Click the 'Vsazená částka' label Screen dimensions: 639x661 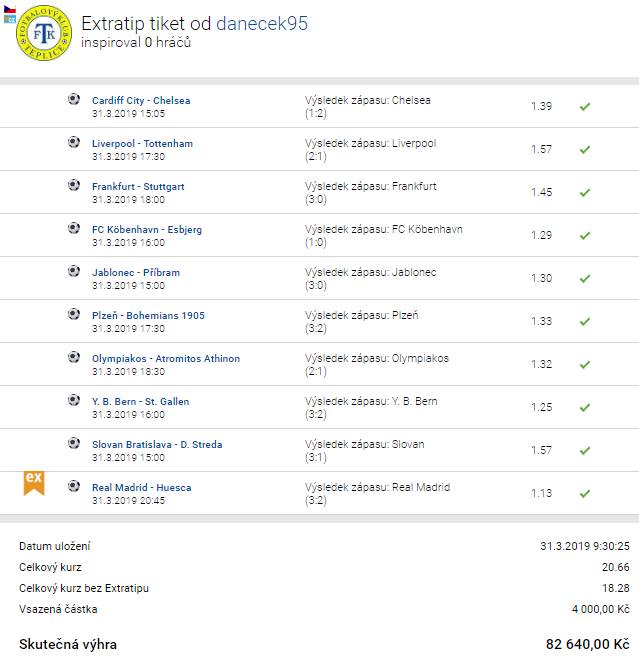(58, 610)
